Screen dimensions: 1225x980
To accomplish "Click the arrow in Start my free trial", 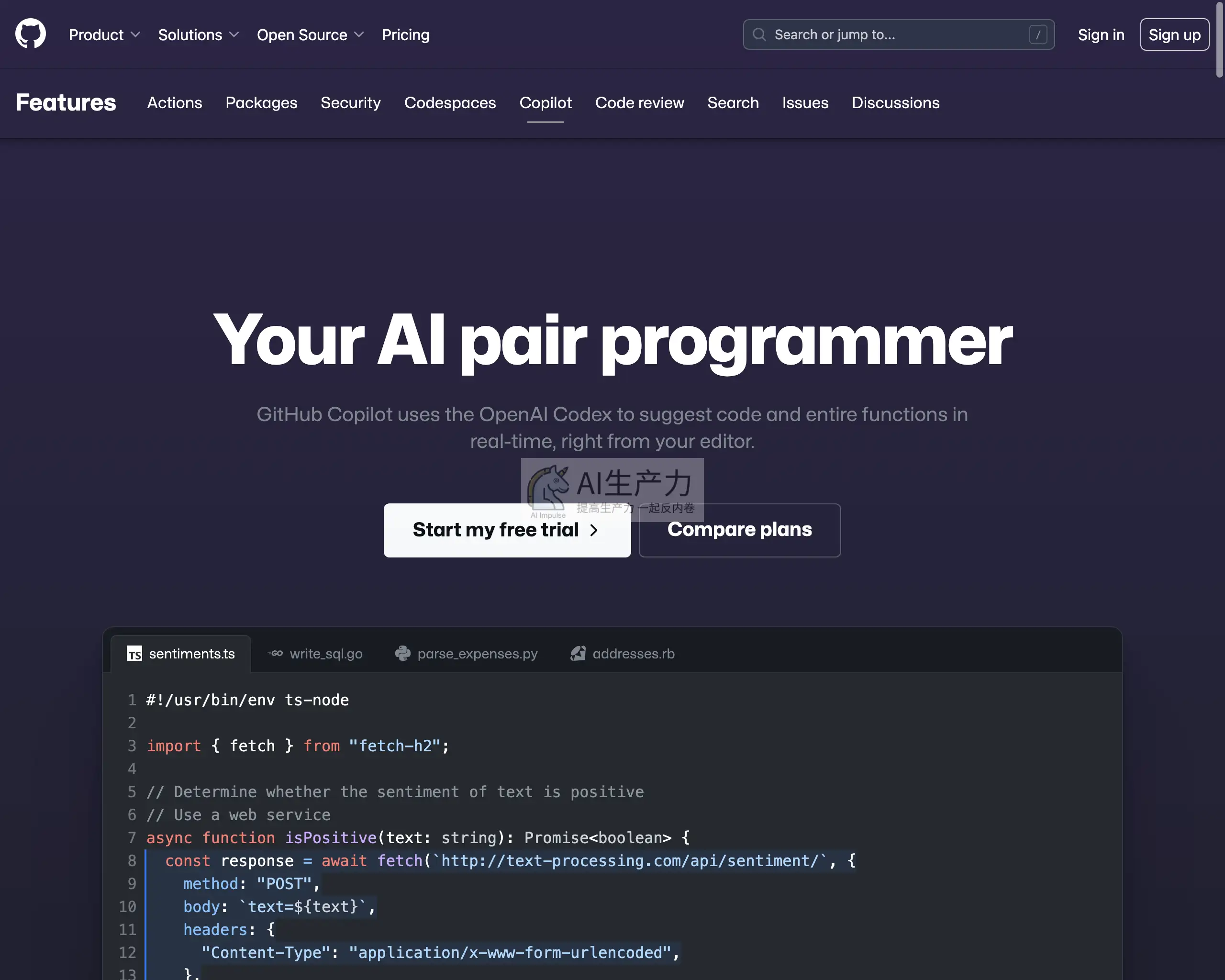I will tap(594, 530).
